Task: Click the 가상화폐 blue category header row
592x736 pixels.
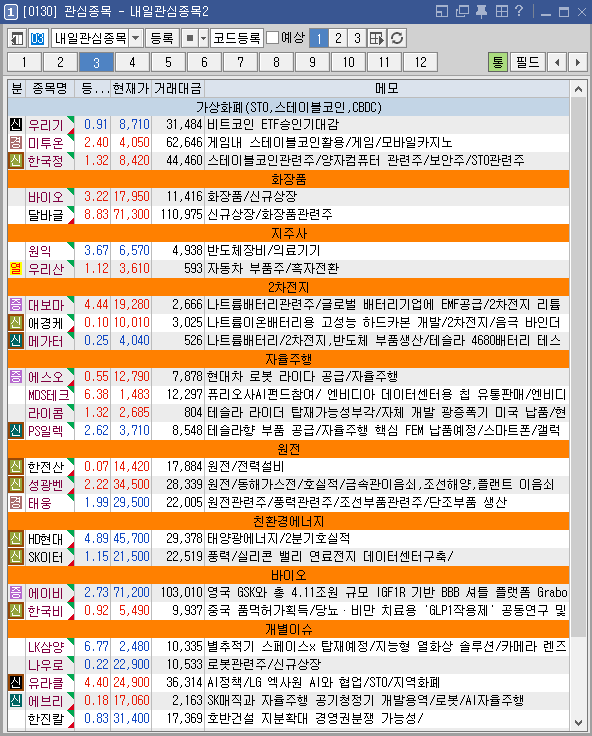Action: coord(288,107)
